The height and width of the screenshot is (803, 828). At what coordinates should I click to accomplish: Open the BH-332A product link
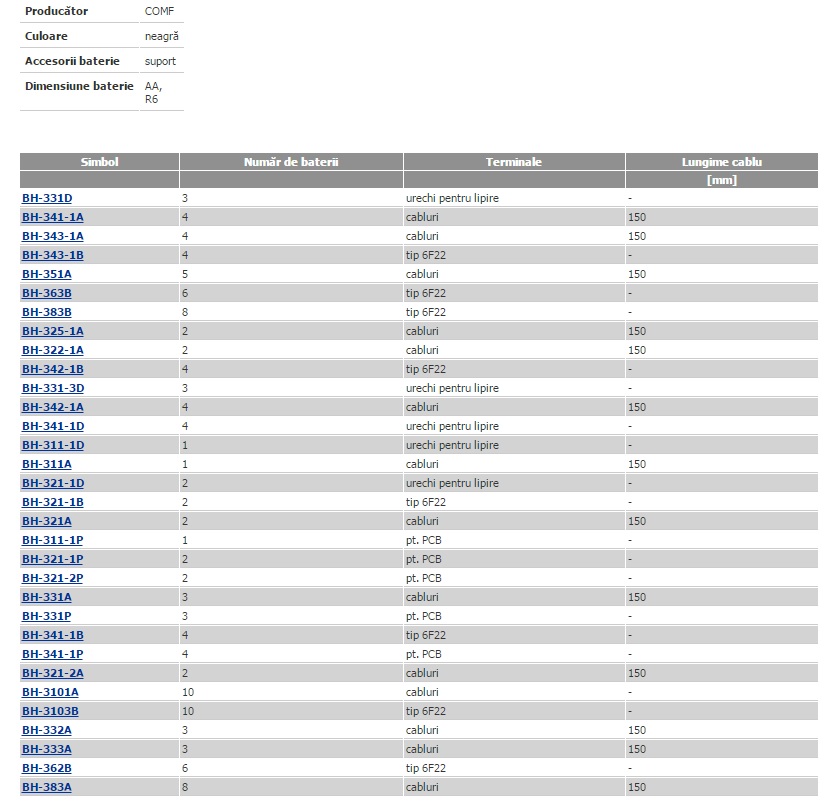point(47,730)
